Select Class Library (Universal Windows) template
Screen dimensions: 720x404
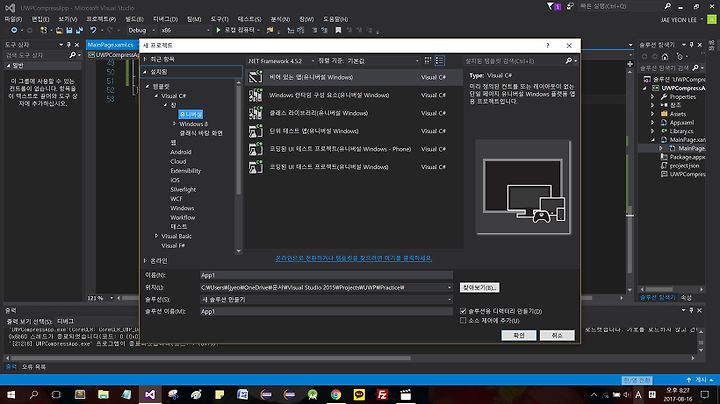tap(354, 113)
